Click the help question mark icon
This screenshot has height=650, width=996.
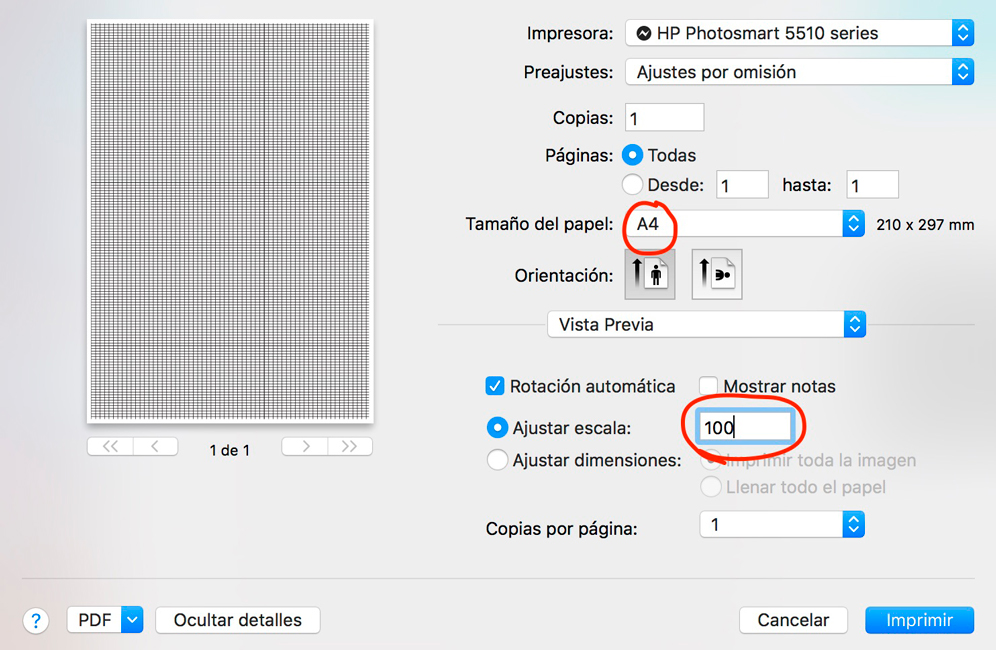[36, 620]
